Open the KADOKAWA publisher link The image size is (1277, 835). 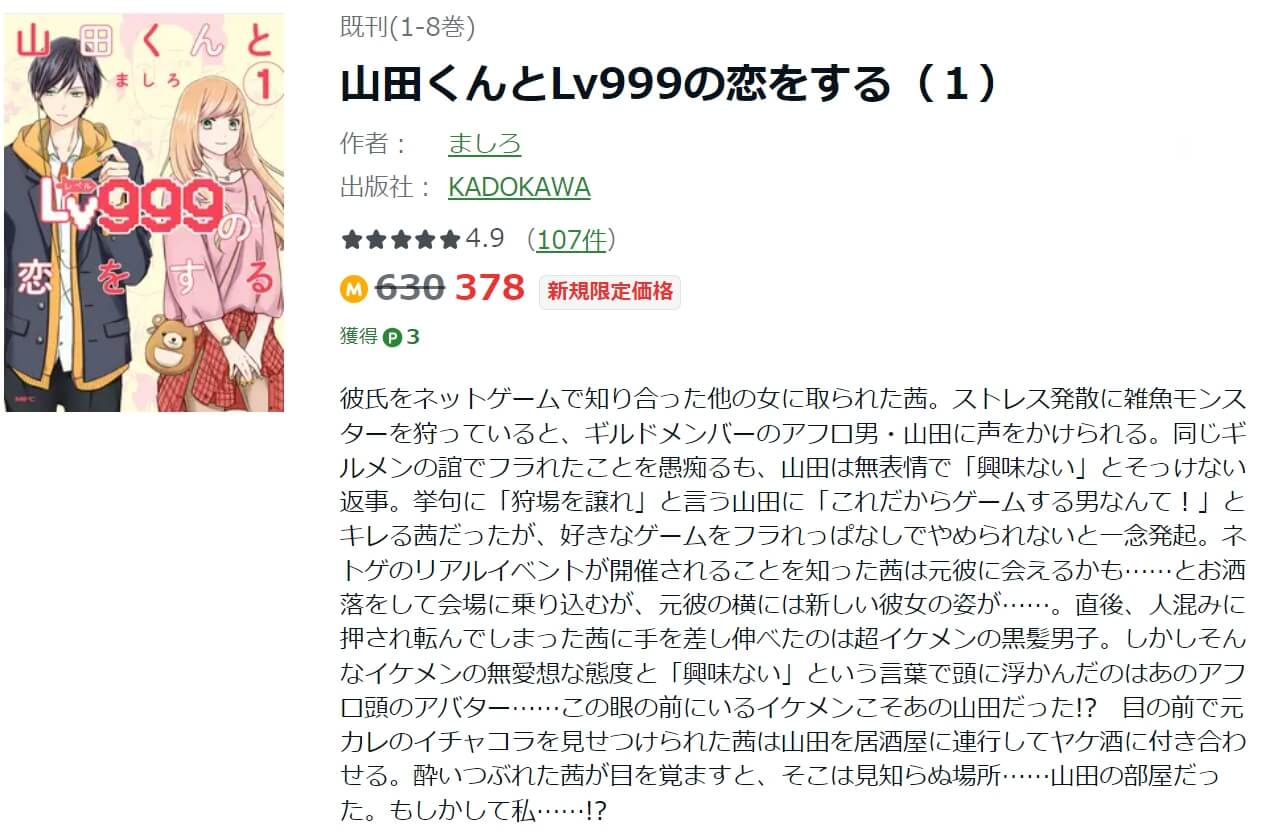(519, 187)
